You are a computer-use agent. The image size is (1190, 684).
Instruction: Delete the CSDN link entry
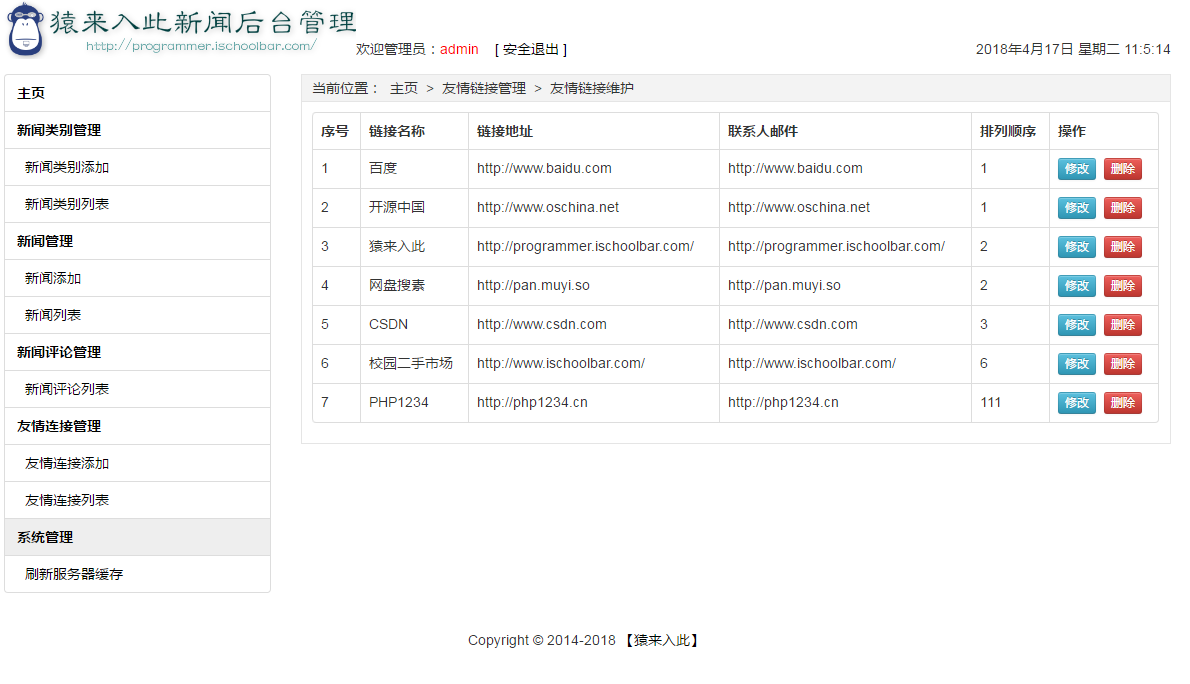1122,325
